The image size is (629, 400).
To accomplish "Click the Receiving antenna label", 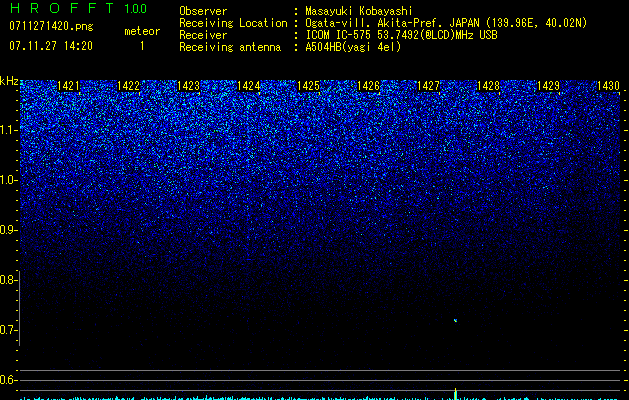I will pyautogui.click(x=230, y=47).
